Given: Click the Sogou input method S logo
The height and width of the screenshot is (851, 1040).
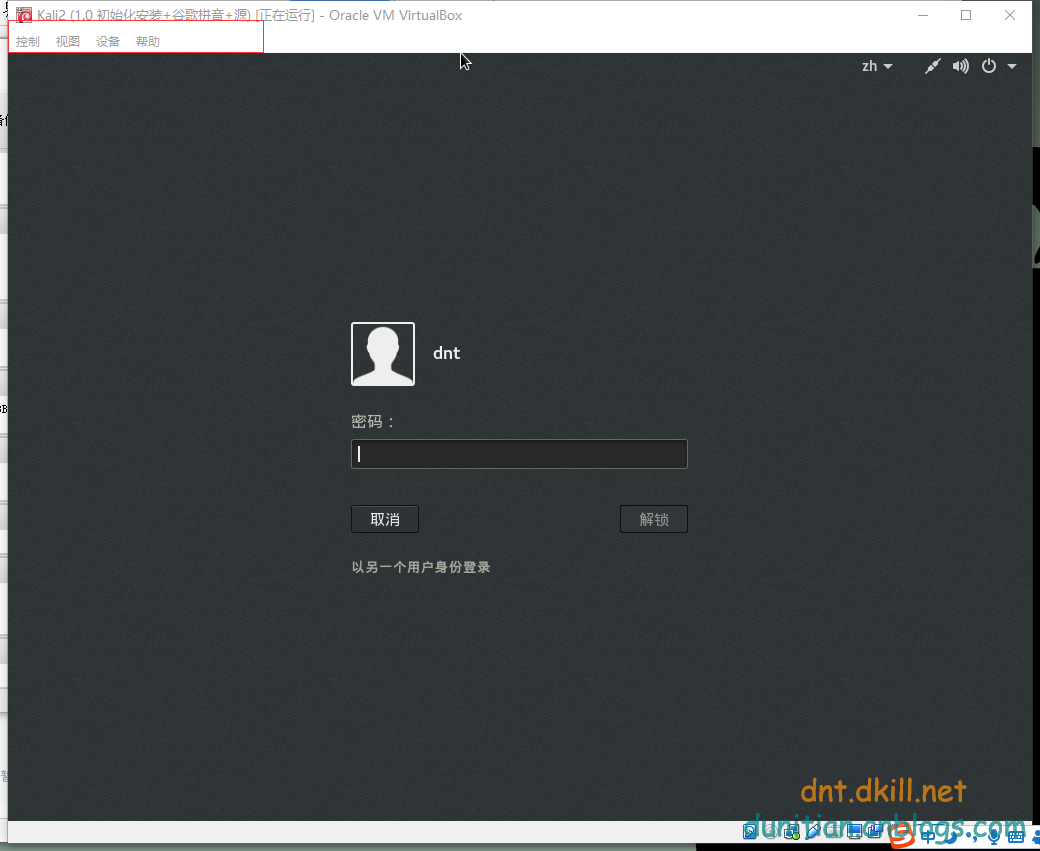Looking at the screenshot, I should (902, 836).
